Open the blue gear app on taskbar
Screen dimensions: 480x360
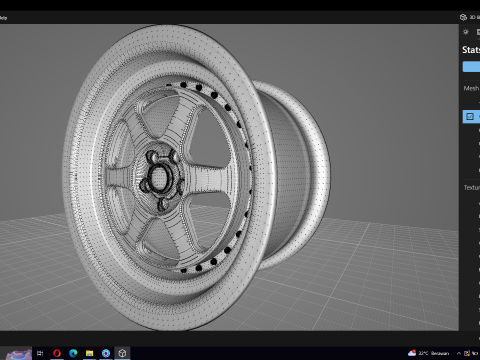click(106, 353)
